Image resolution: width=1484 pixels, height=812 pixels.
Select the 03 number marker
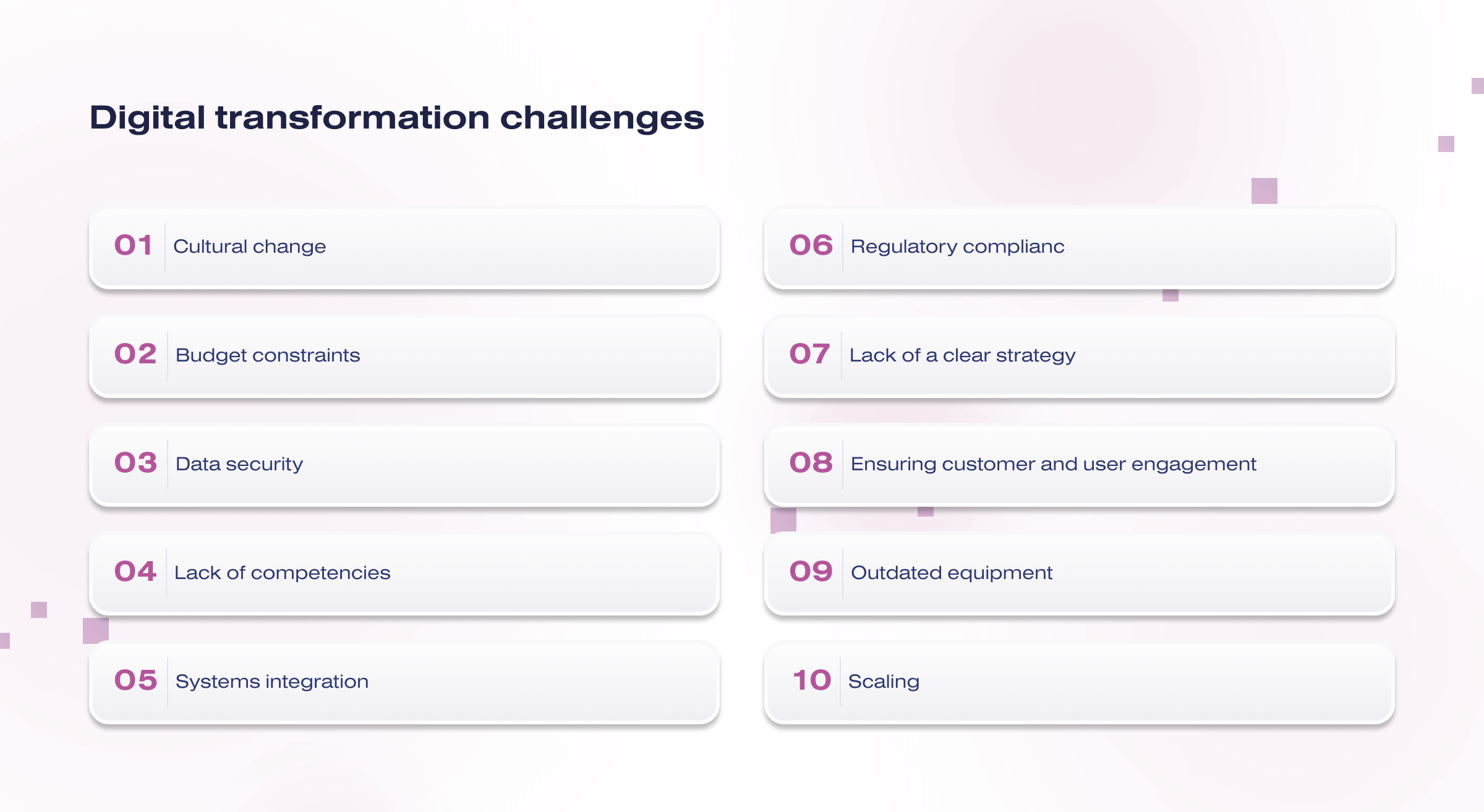[135, 463]
